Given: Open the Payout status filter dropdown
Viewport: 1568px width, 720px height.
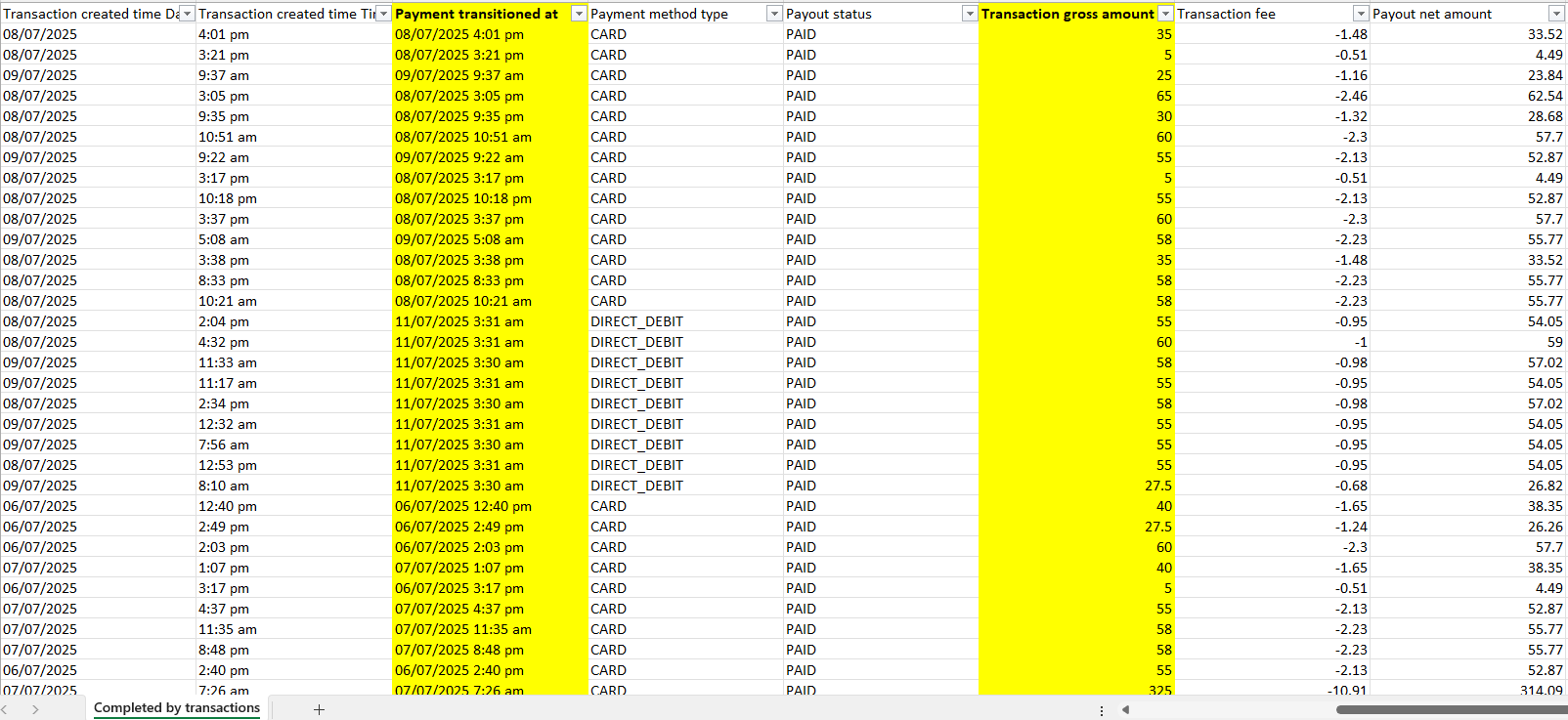Looking at the screenshot, I should pos(970,14).
